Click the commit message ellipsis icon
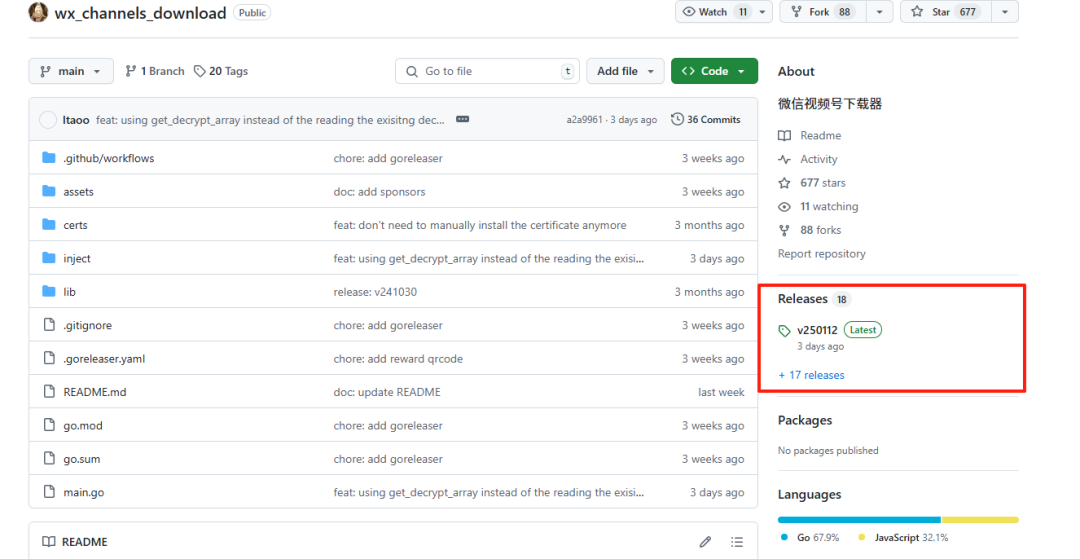The height and width of the screenshot is (559, 1080). coord(462,120)
